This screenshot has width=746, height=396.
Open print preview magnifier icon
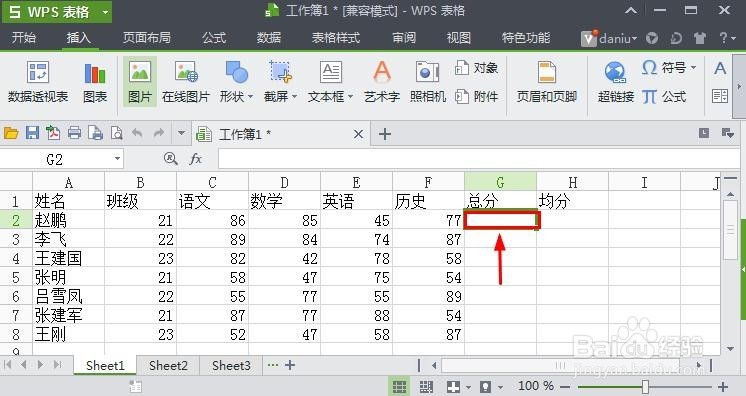tap(117, 133)
